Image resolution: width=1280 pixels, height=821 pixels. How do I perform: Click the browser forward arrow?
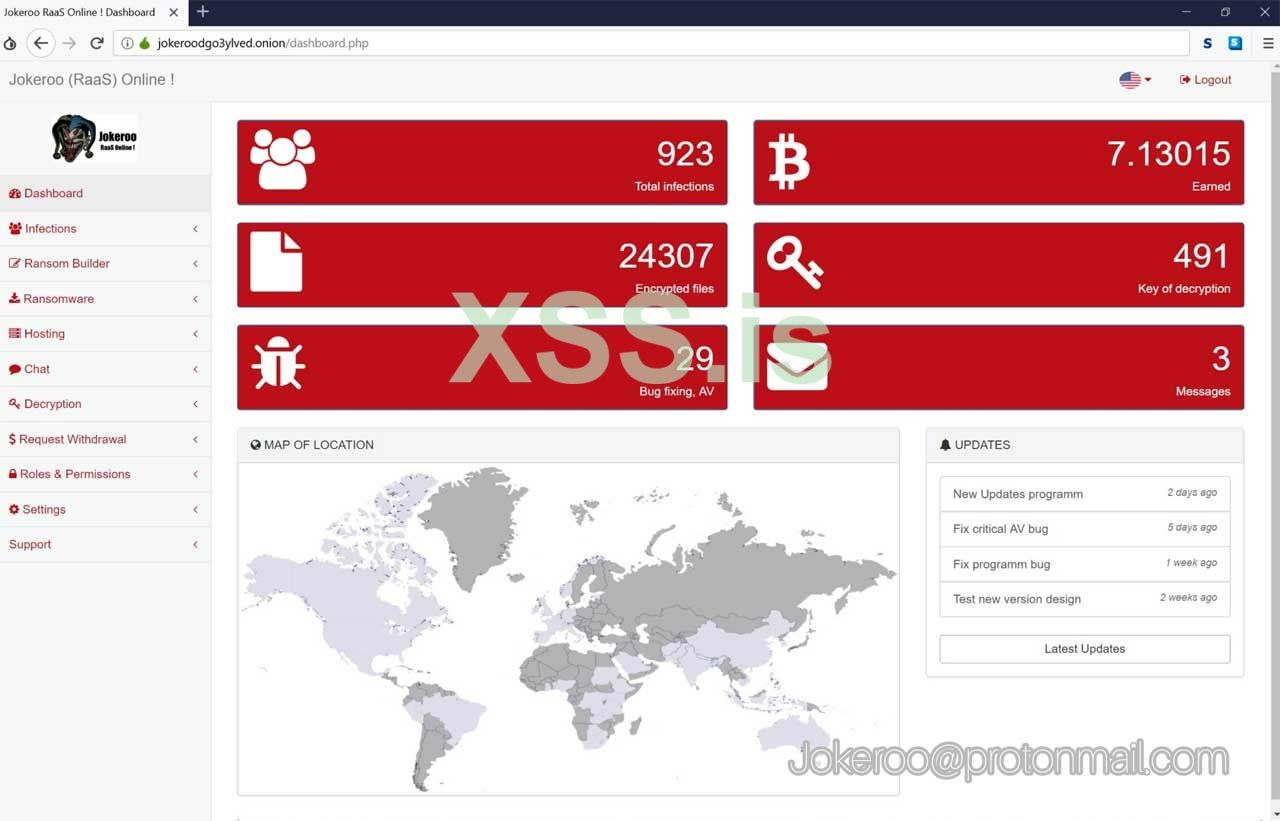(69, 43)
